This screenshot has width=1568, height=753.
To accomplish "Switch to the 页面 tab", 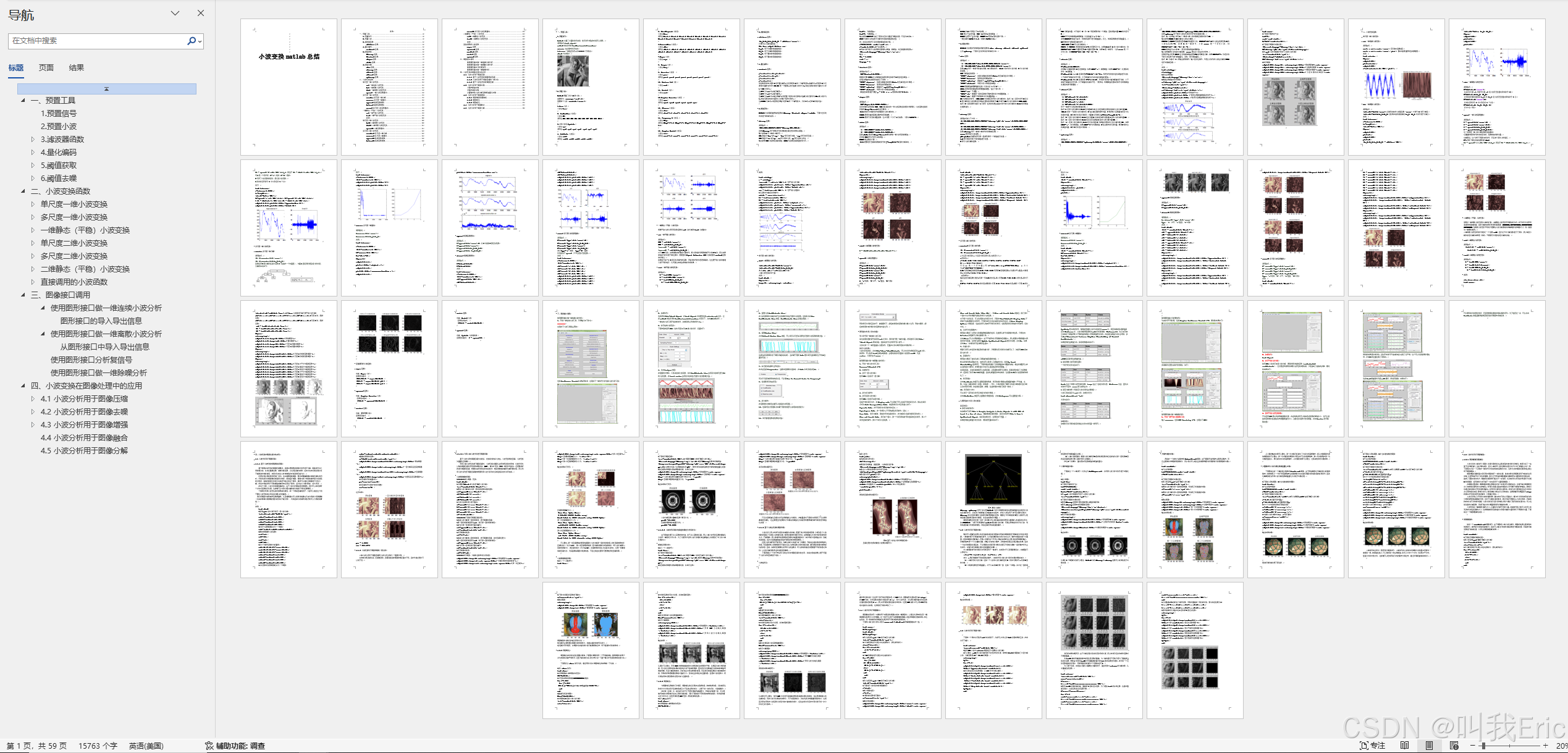I will 46,68.
